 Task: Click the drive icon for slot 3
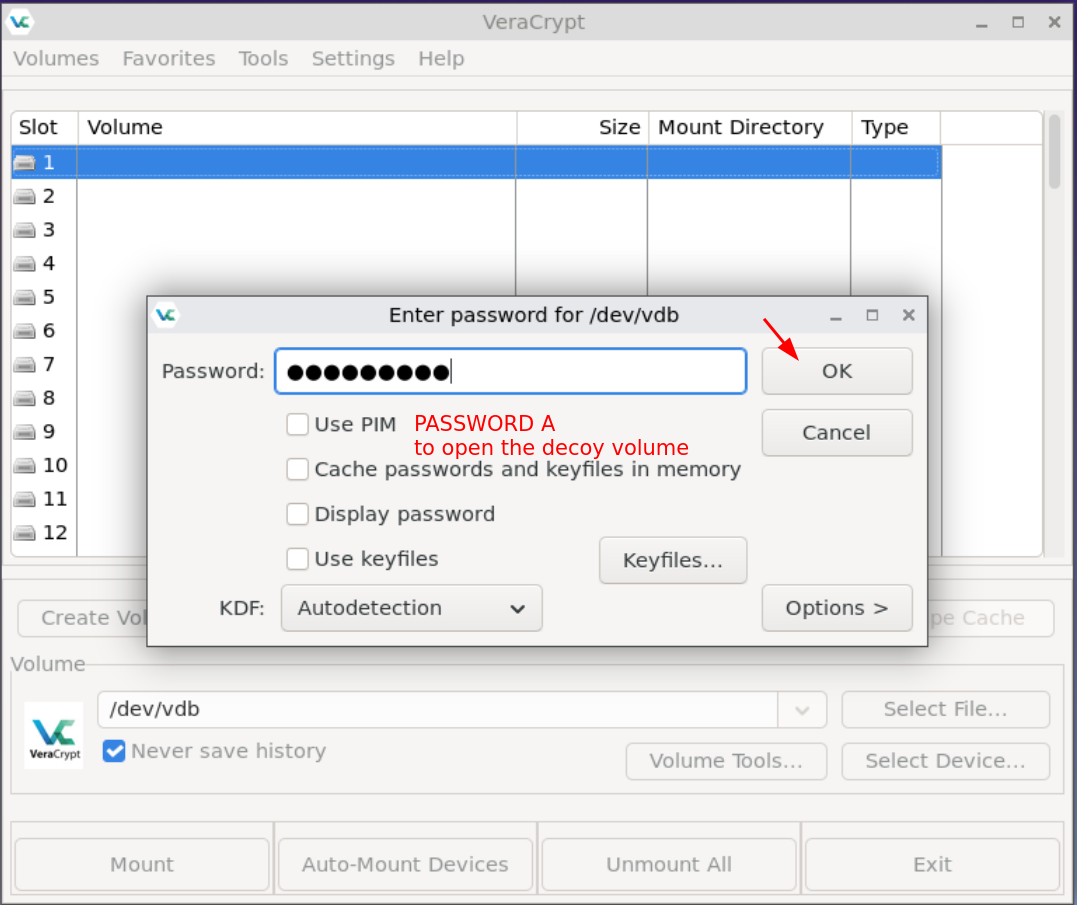[x=25, y=230]
